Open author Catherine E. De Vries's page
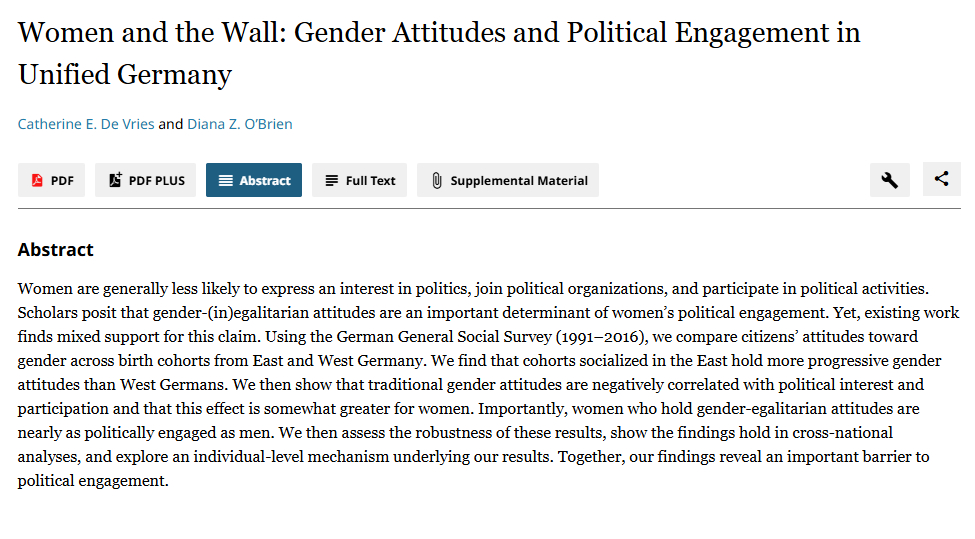975x539 pixels. tap(86, 124)
